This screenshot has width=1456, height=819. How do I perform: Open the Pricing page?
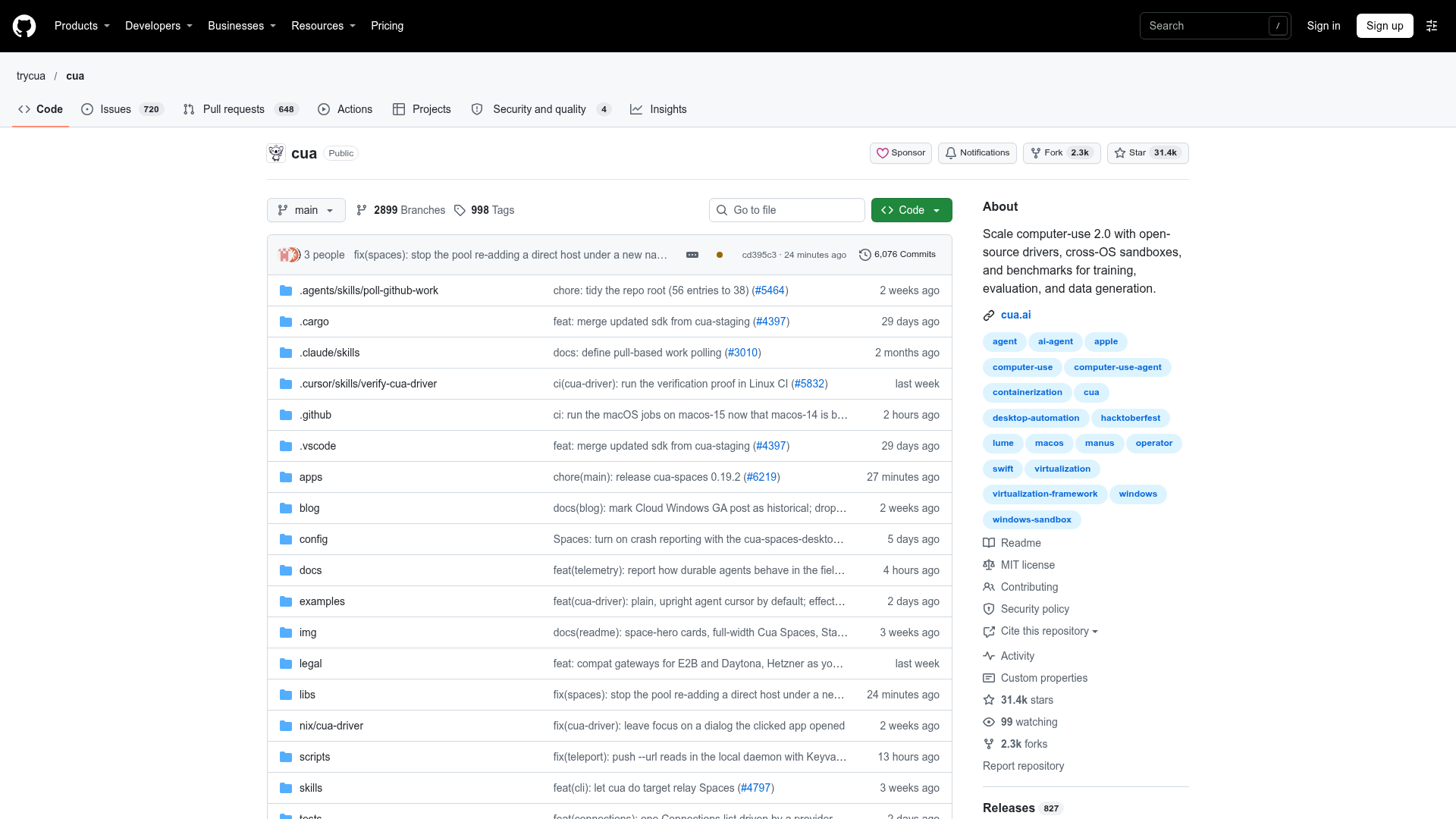pos(387,26)
